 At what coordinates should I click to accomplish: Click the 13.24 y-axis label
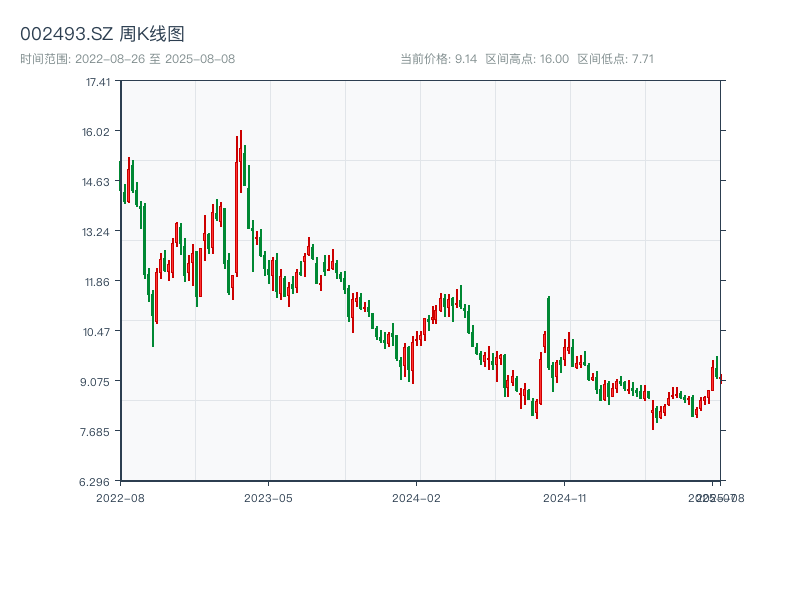(98, 232)
